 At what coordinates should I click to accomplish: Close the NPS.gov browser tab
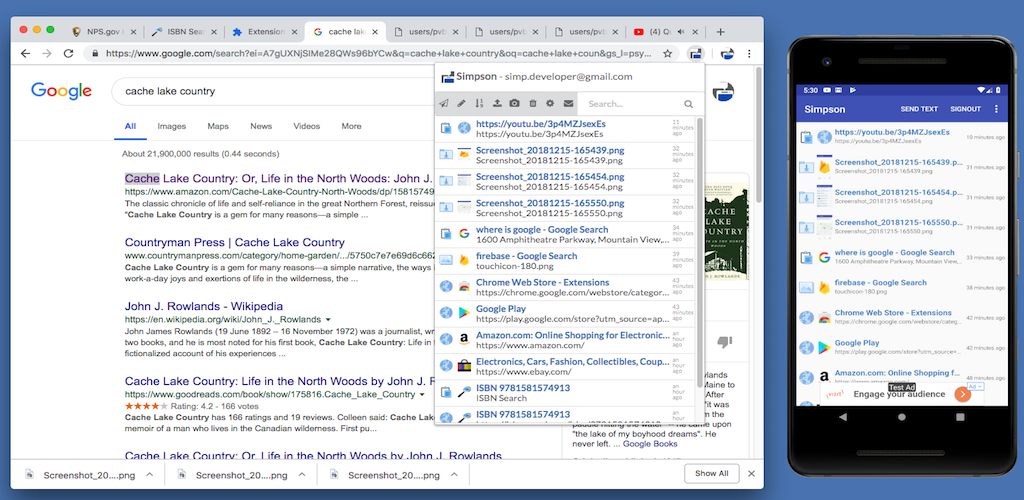coord(135,31)
